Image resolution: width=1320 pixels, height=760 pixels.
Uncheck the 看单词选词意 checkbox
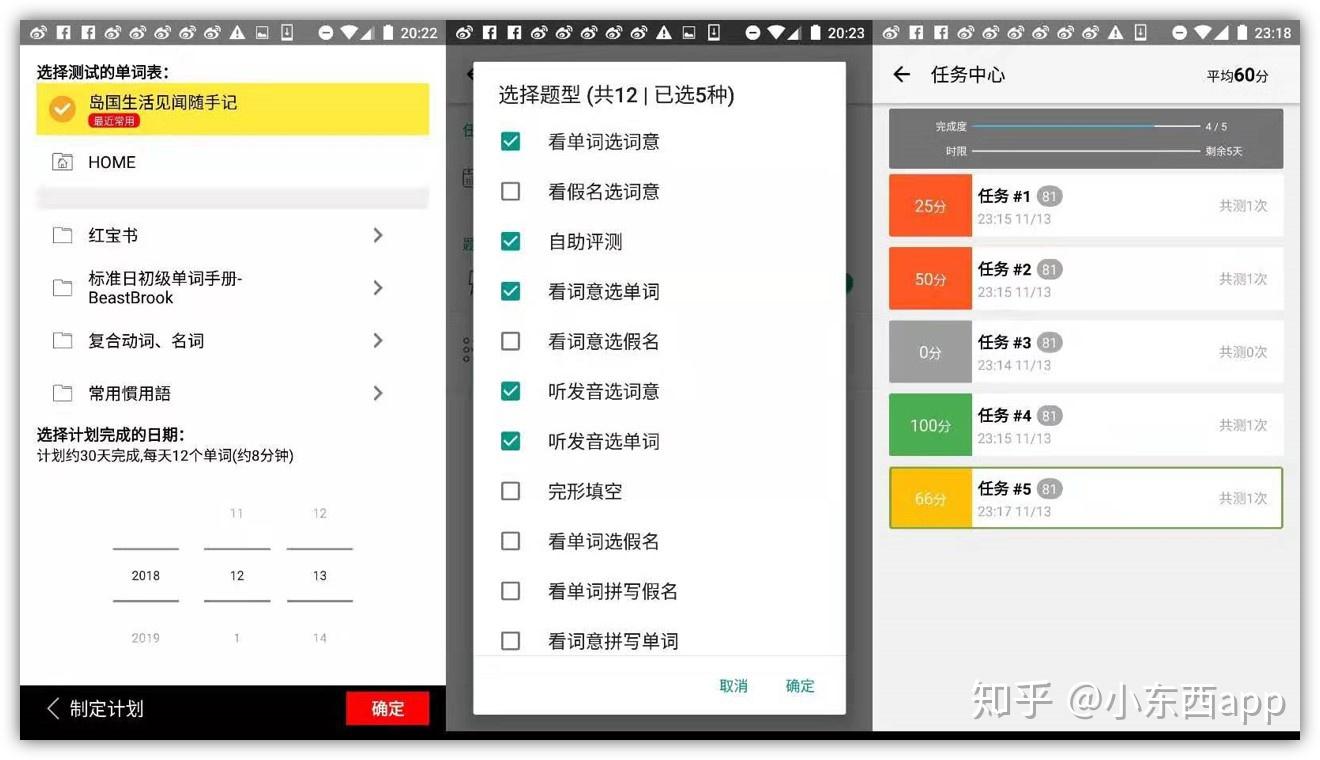[510, 141]
